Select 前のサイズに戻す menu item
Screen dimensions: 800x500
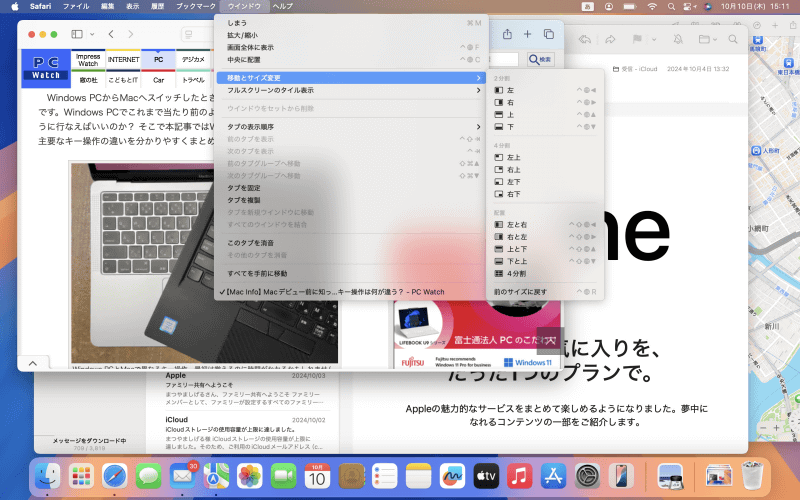tap(545, 292)
